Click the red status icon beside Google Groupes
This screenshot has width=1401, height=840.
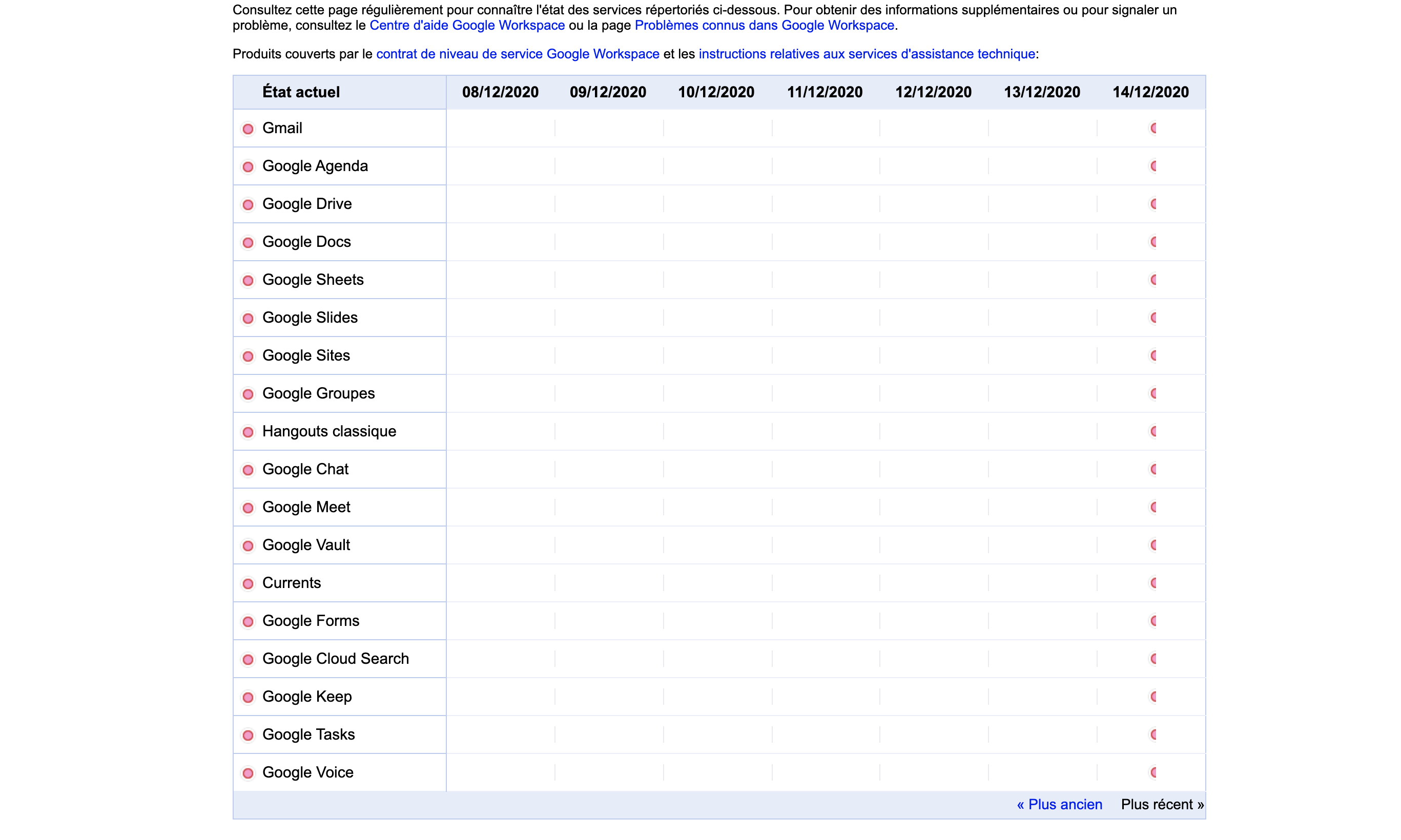pyautogui.click(x=248, y=394)
